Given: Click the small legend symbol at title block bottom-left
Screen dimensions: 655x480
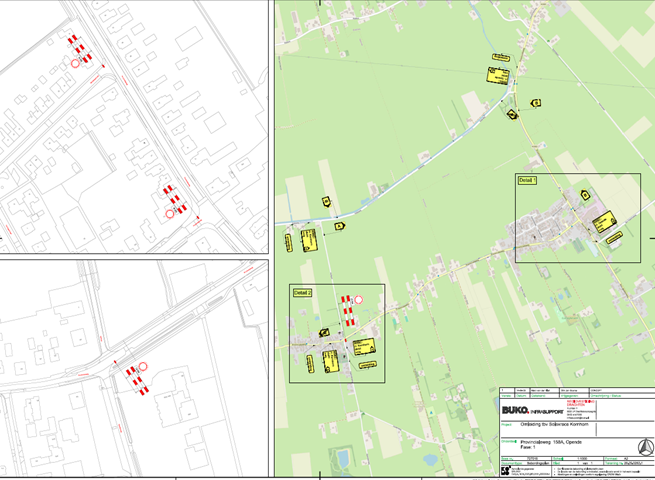Looking at the screenshot, I should pos(505,469).
